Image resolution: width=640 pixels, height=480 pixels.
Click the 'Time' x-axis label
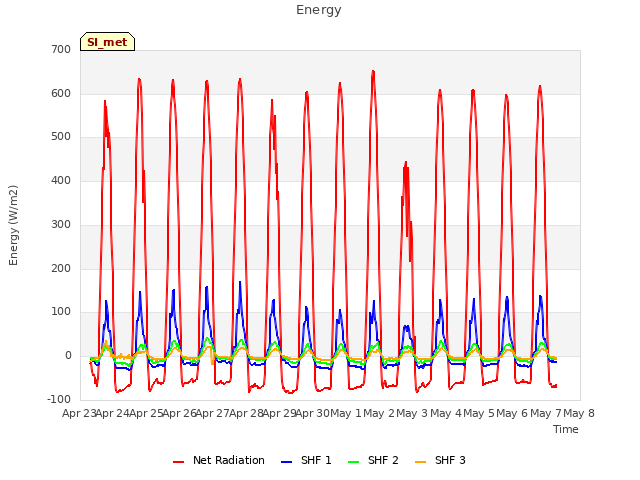click(566, 429)
